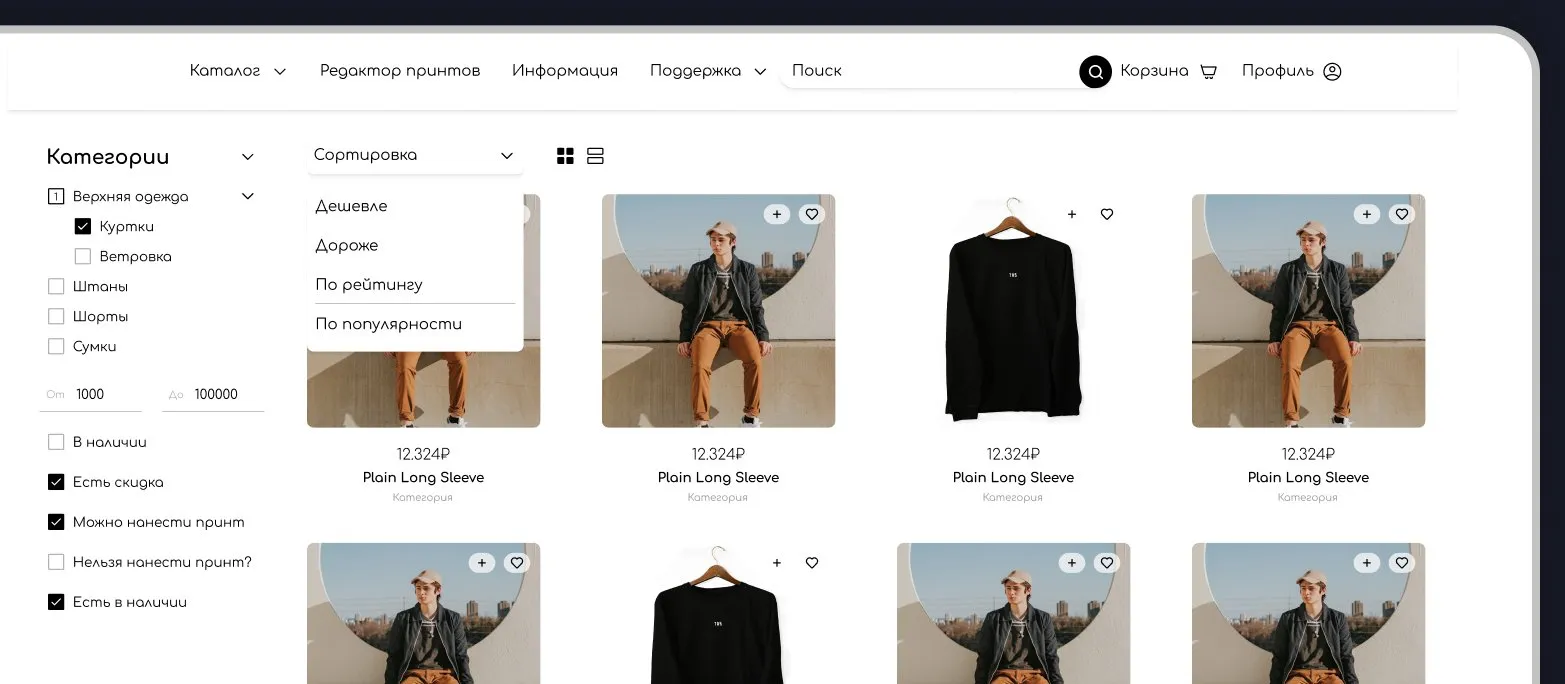This screenshot has height=684, width=1565.
Task: Open Plain Long Sleeve title under top-row black sweater
Action: [1013, 478]
